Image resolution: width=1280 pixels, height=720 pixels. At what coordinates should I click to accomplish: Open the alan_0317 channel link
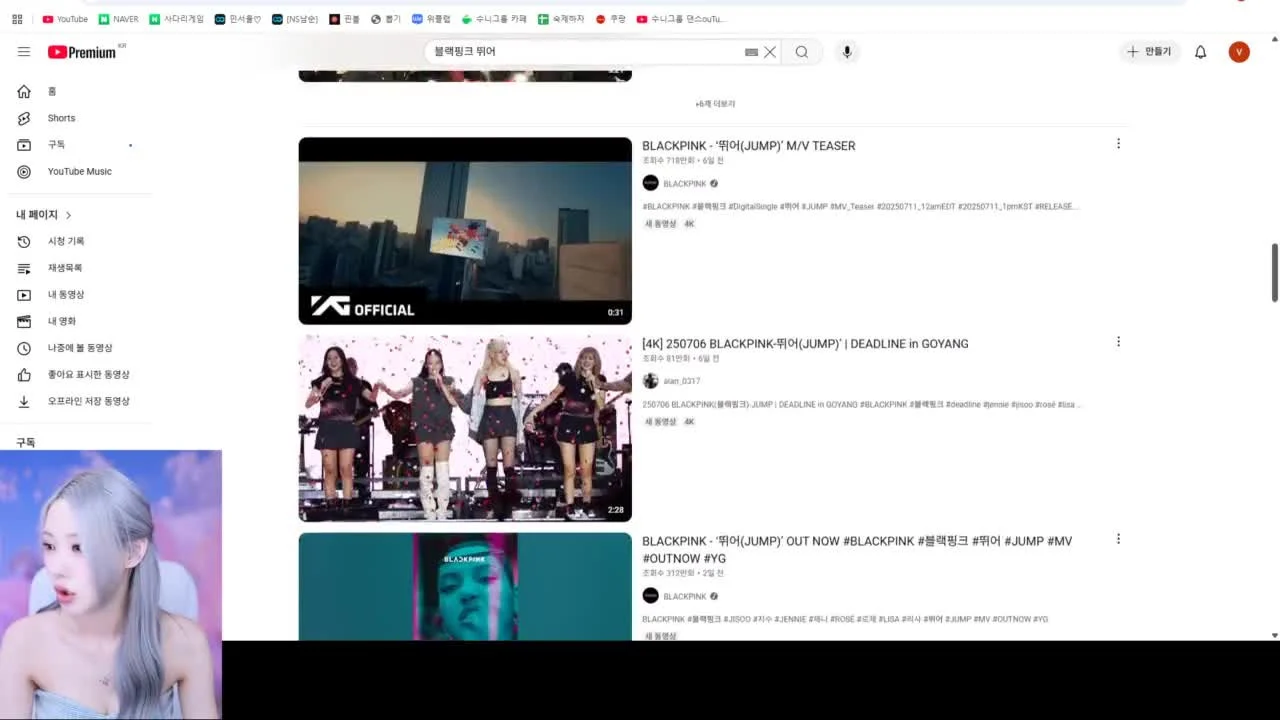click(x=681, y=381)
